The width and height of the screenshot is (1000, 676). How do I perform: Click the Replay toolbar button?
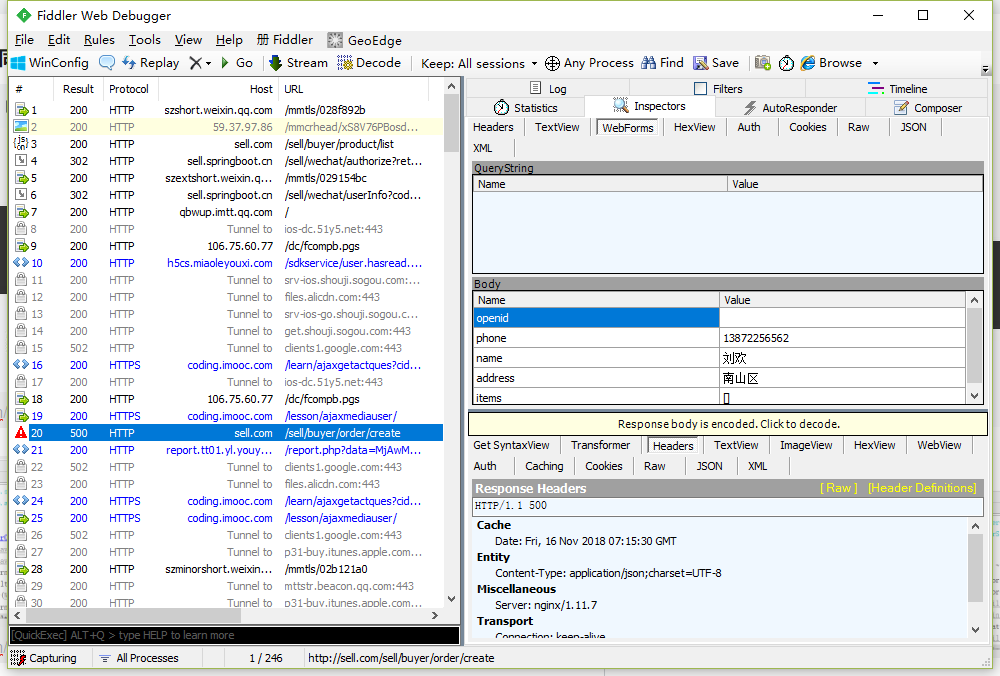(x=150, y=63)
